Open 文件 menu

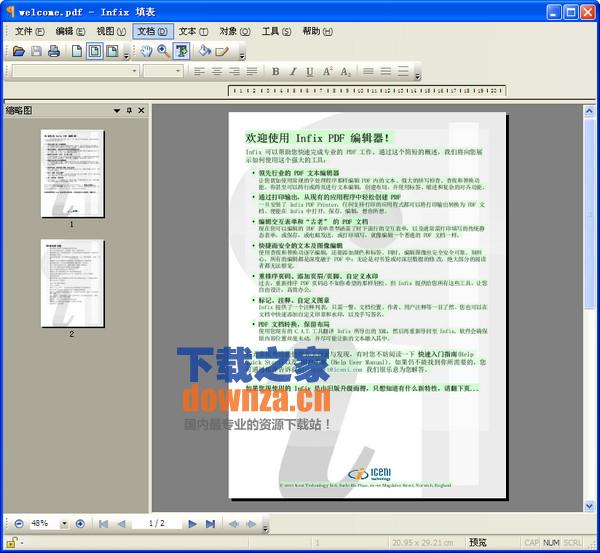click(29, 31)
